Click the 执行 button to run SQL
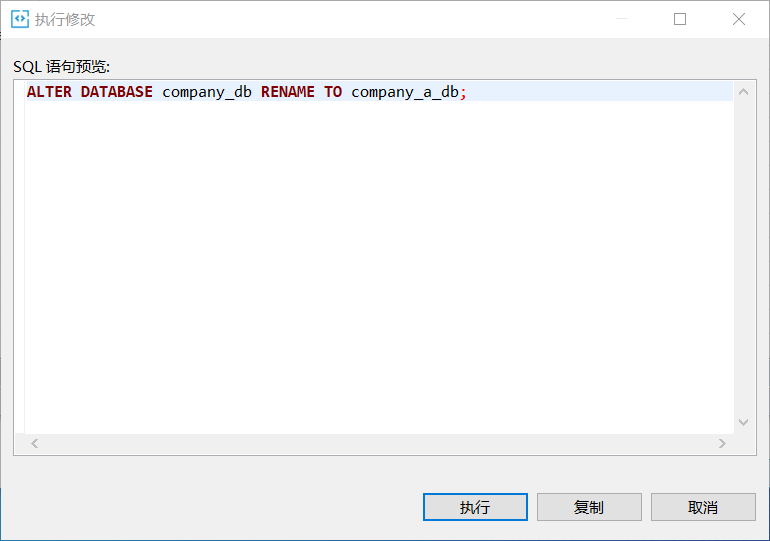Screen dimensions: 770x541 click(475, 507)
